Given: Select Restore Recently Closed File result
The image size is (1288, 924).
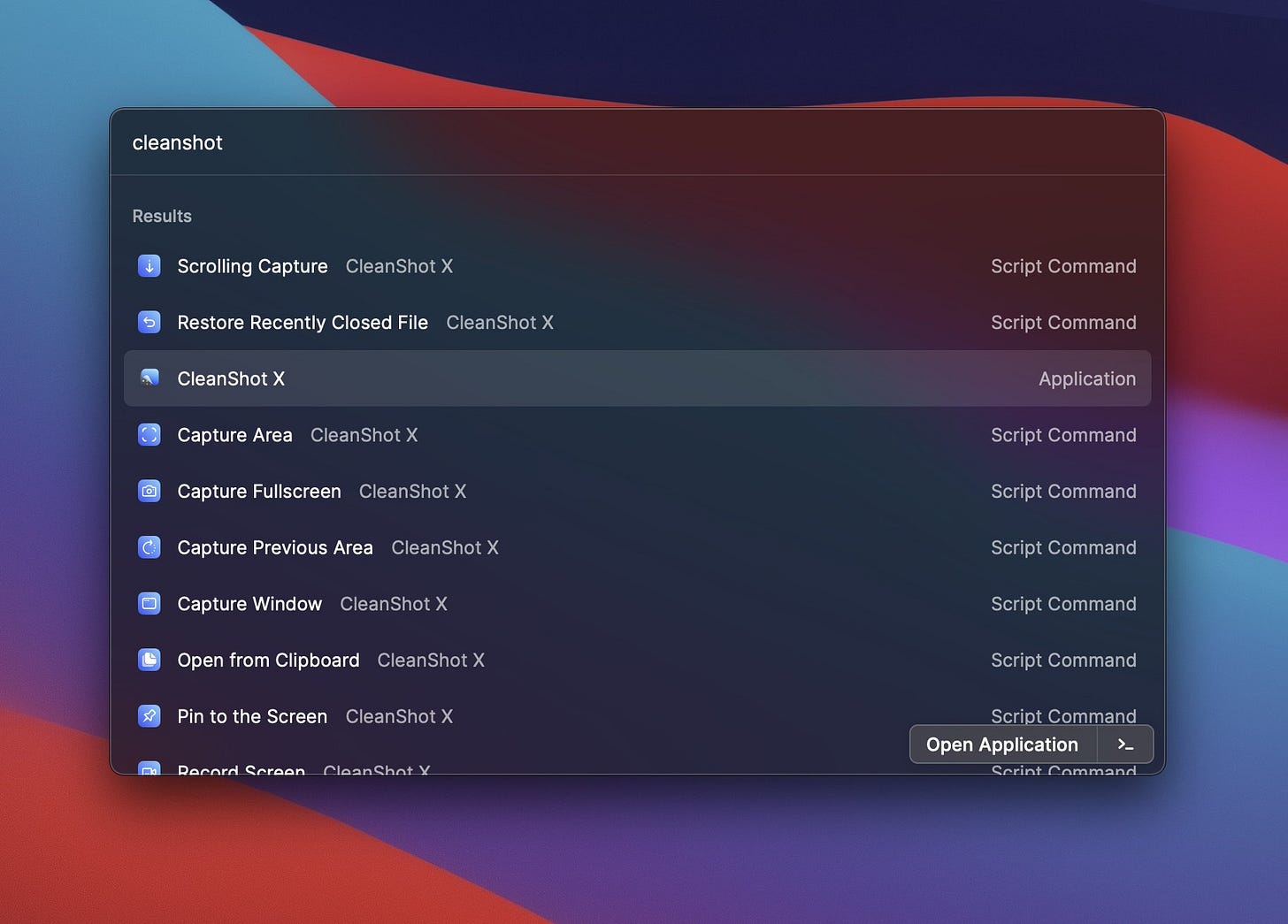Looking at the screenshot, I should 637,322.
